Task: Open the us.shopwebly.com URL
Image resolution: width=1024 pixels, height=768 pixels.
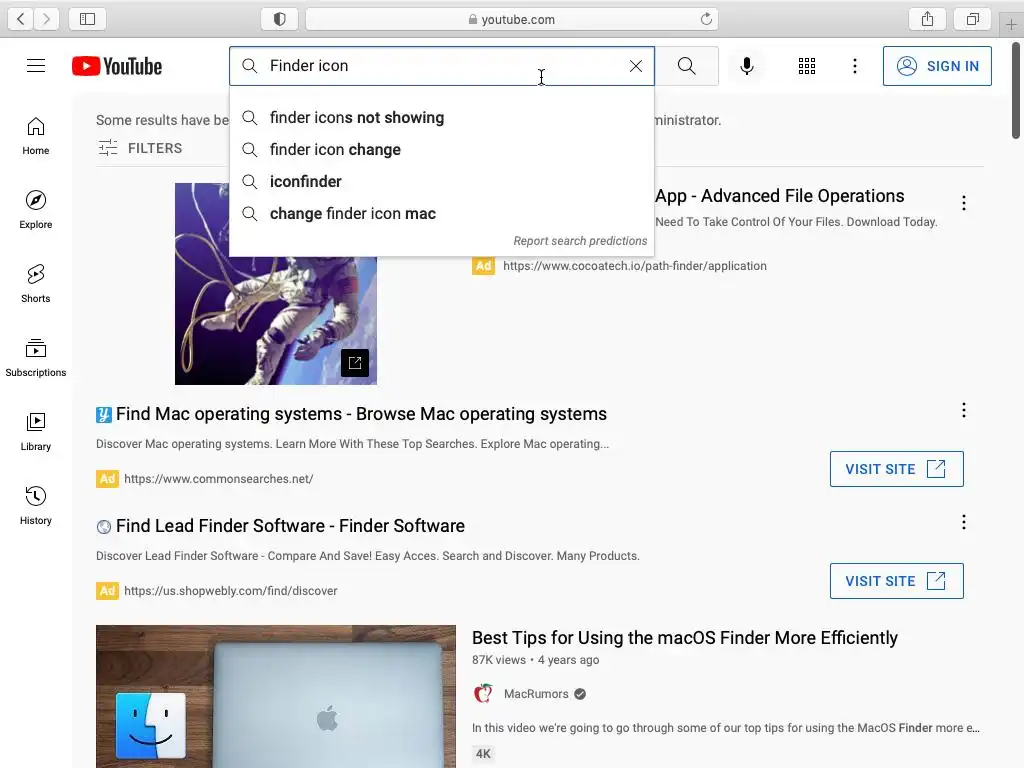Action: point(231,590)
